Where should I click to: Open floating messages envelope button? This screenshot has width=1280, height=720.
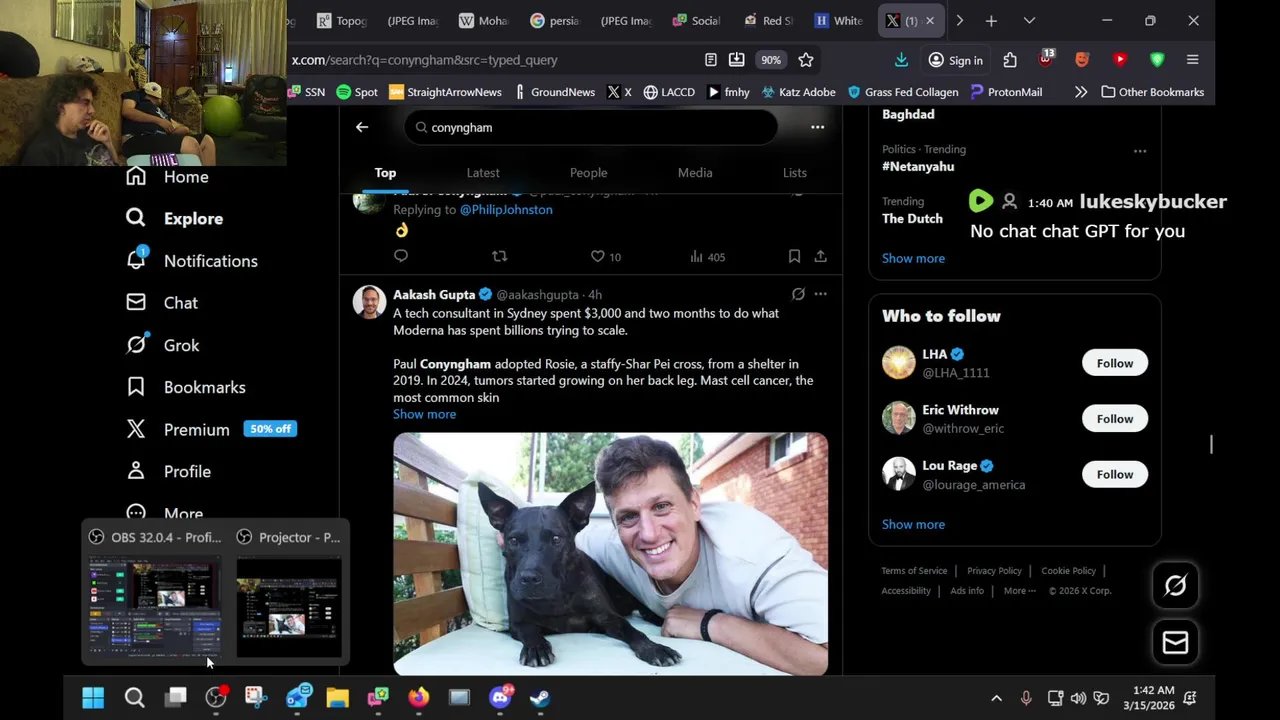[1175, 643]
